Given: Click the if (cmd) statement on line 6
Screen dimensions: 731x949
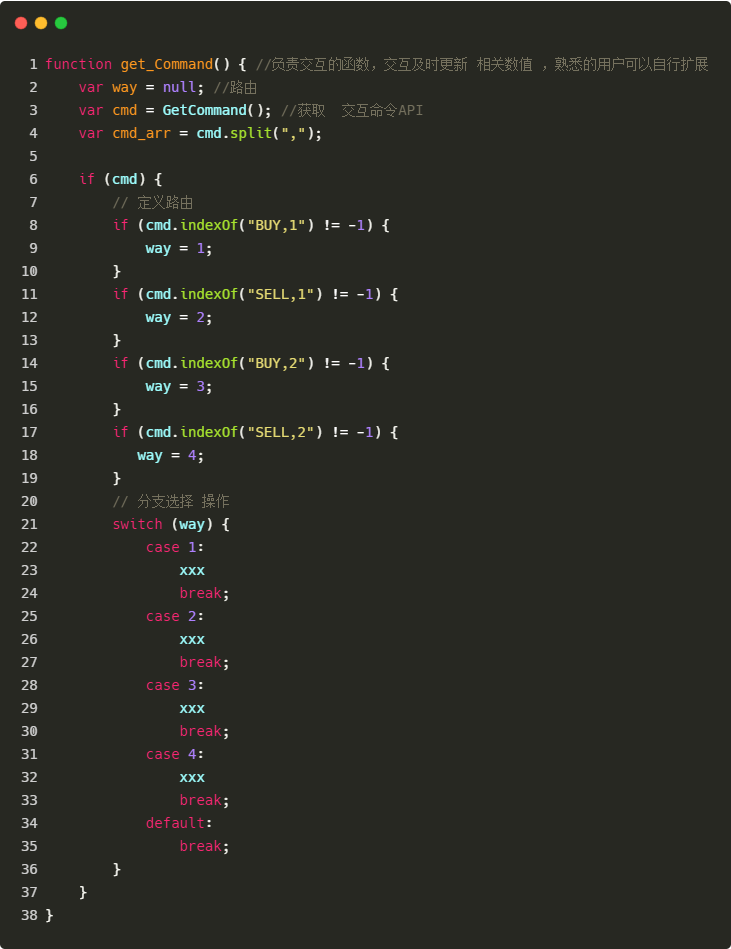Looking at the screenshot, I should click(120, 179).
